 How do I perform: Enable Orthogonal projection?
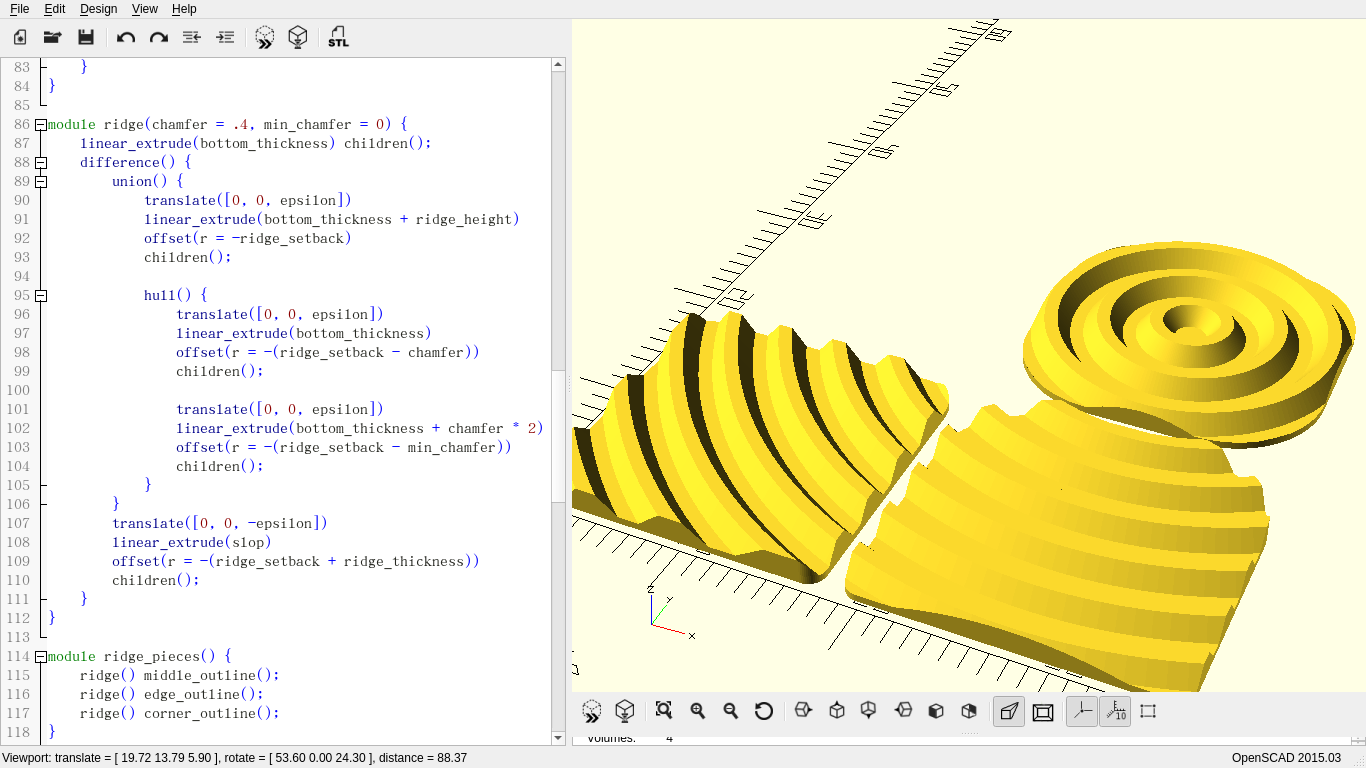pyautogui.click(x=1043, y=711)
